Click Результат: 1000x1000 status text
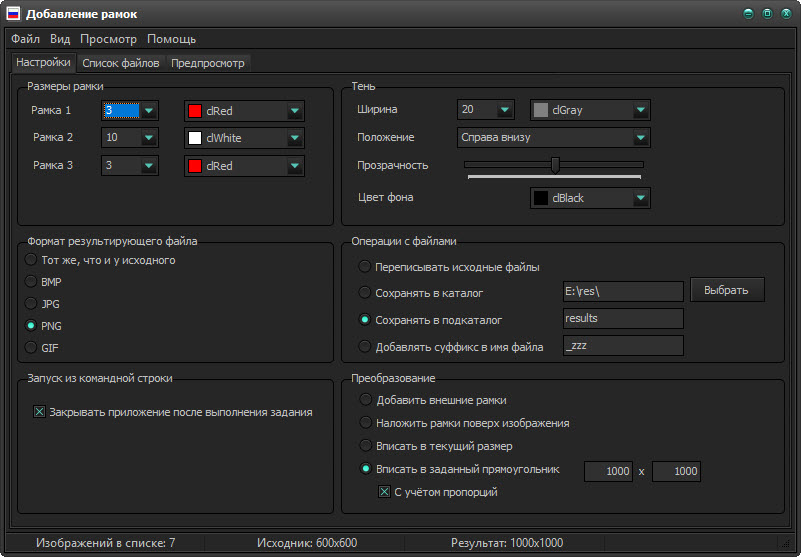801x557 pixels. point(507,543)
